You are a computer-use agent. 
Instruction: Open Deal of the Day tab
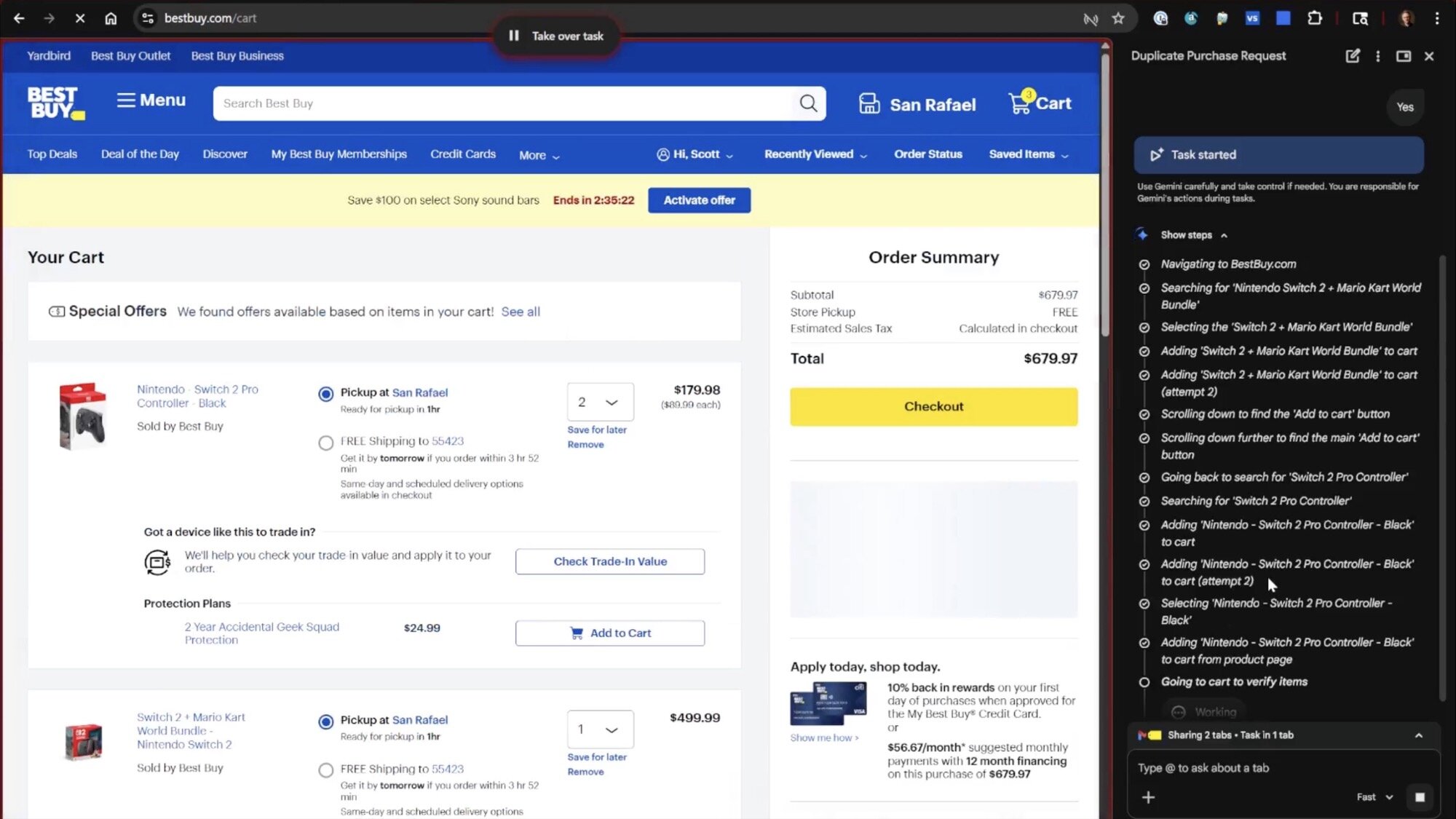(x=140, y=154)
